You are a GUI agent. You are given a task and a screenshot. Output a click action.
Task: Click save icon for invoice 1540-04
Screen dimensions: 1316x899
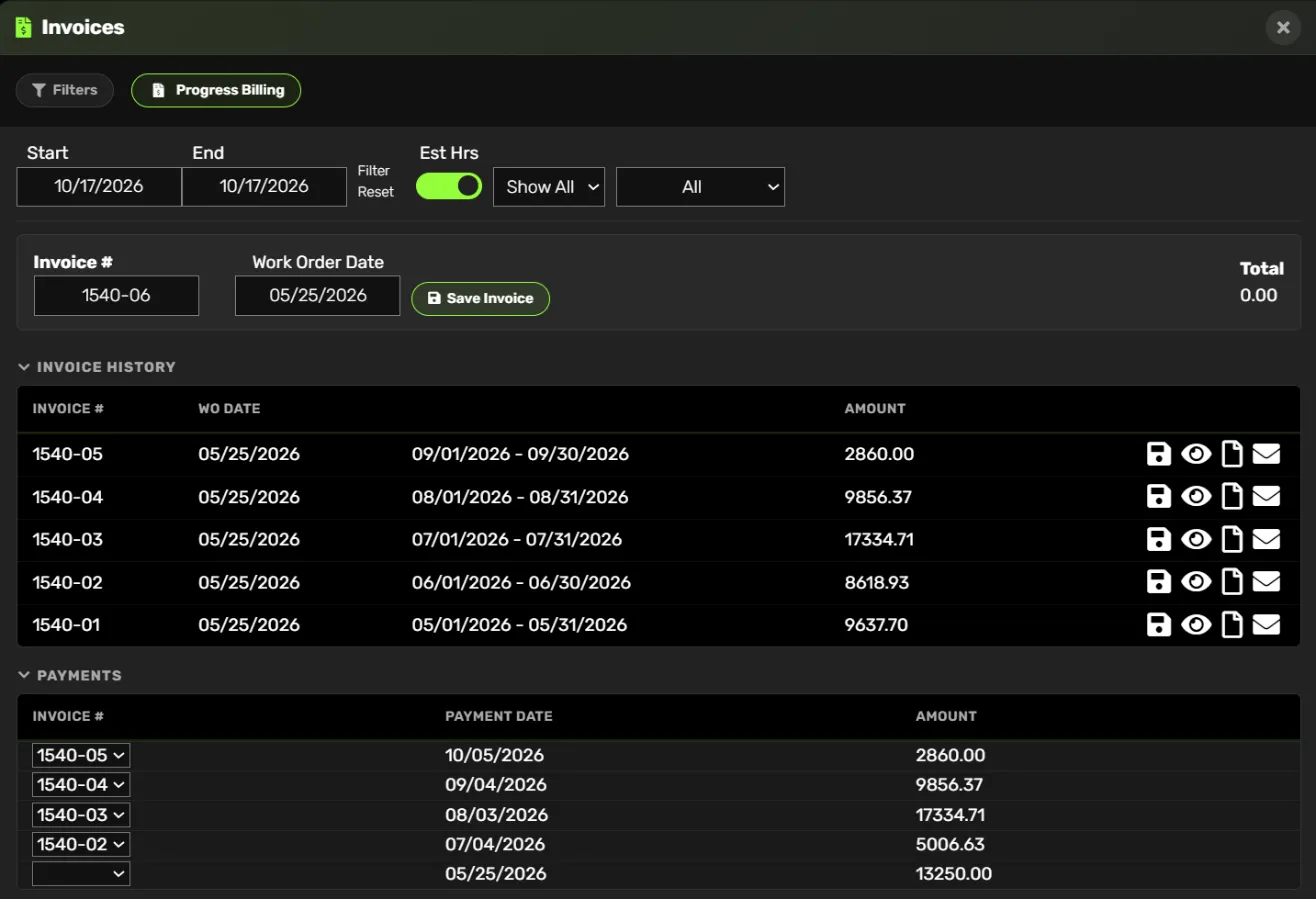[x=1158, y=497]
